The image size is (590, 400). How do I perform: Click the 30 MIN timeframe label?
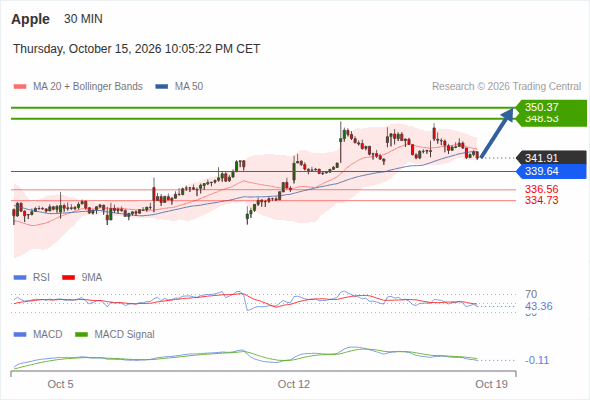click(x=83, y=19)
